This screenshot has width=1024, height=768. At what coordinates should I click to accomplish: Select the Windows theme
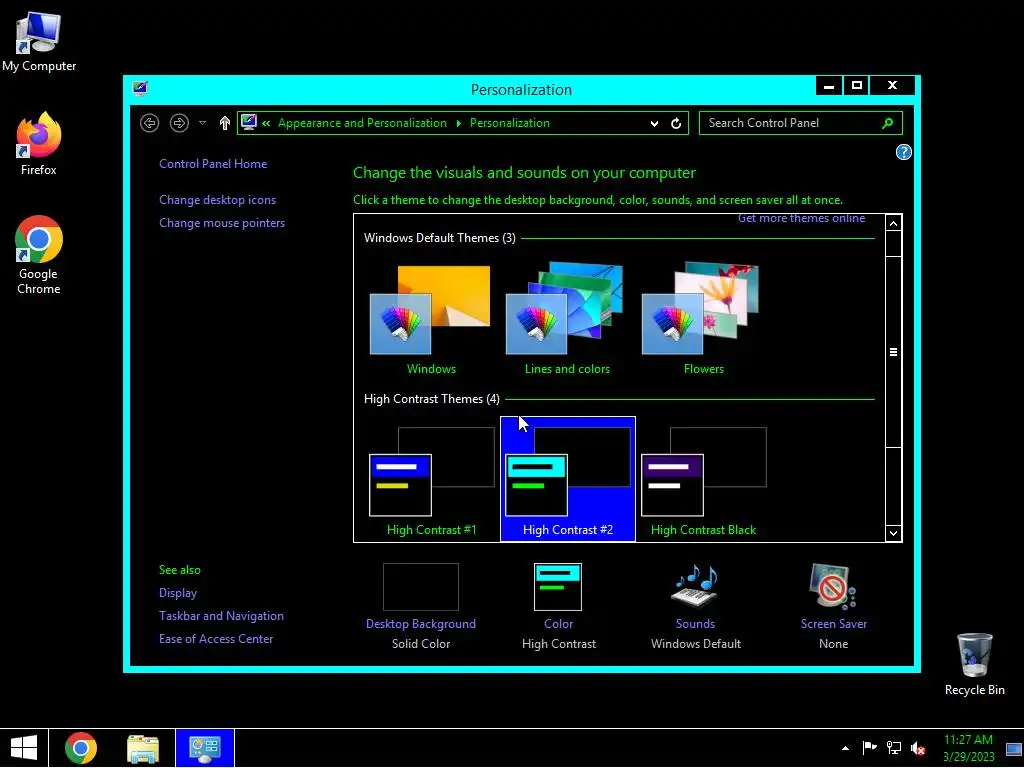pos(430,320)
